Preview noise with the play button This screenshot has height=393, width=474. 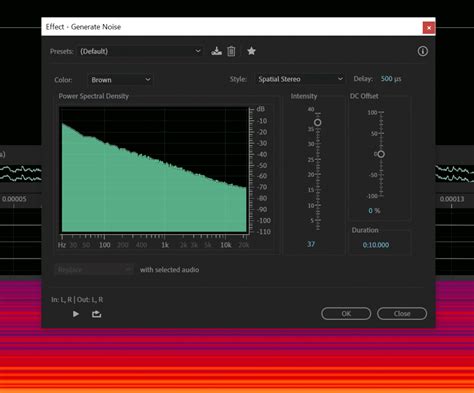pos(76,314)
